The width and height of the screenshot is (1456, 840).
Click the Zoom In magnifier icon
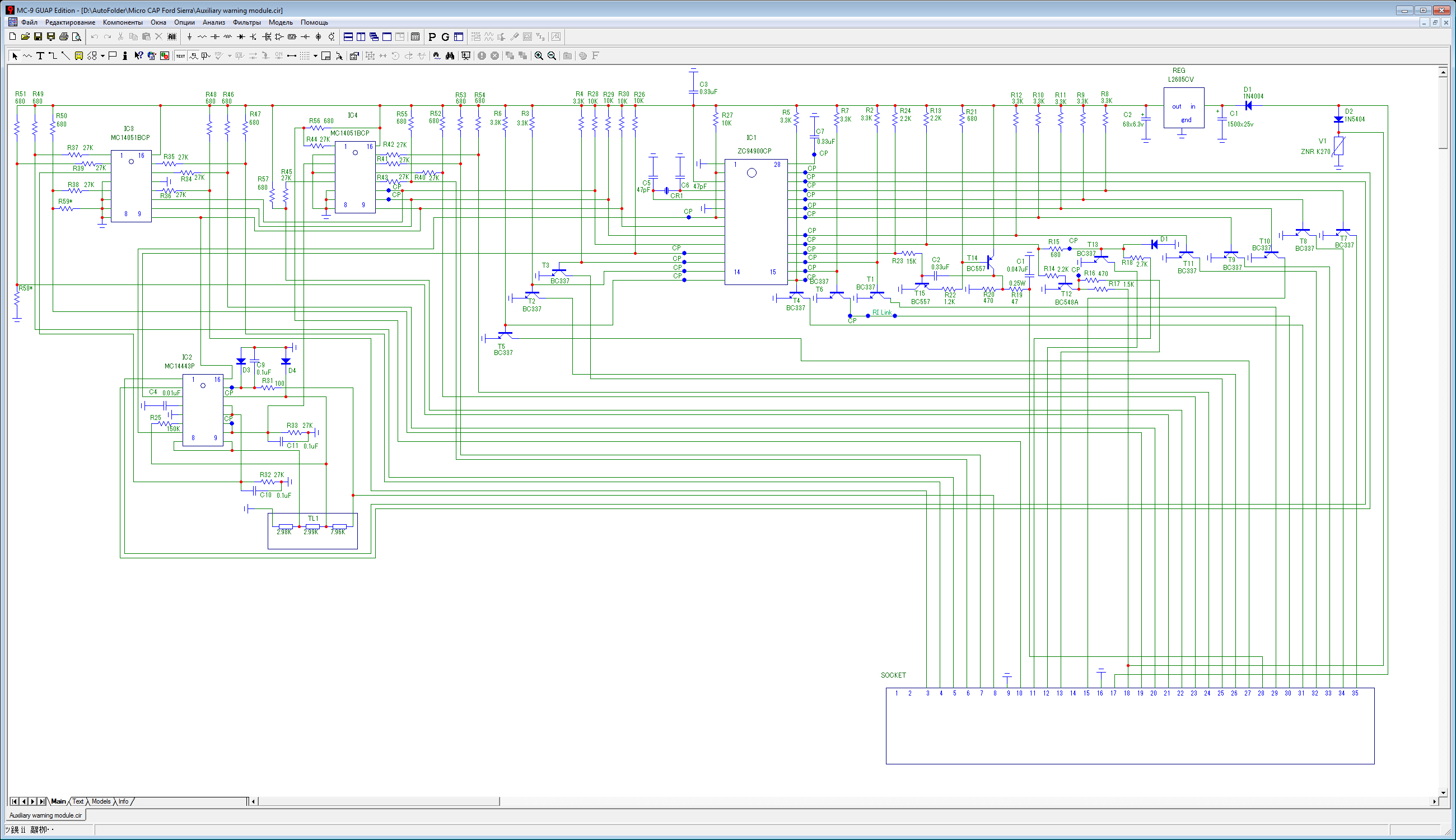click(539, 56)
